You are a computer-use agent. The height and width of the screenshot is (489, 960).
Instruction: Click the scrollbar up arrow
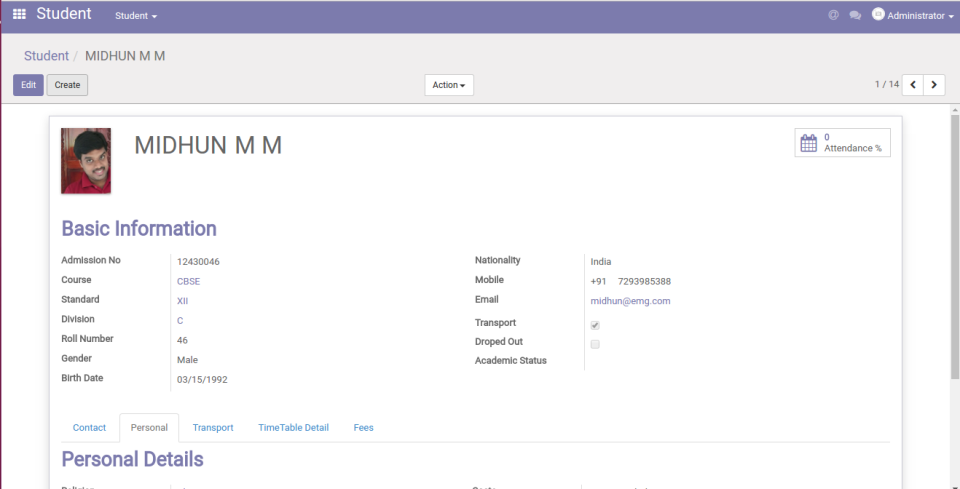coord(954,110)
